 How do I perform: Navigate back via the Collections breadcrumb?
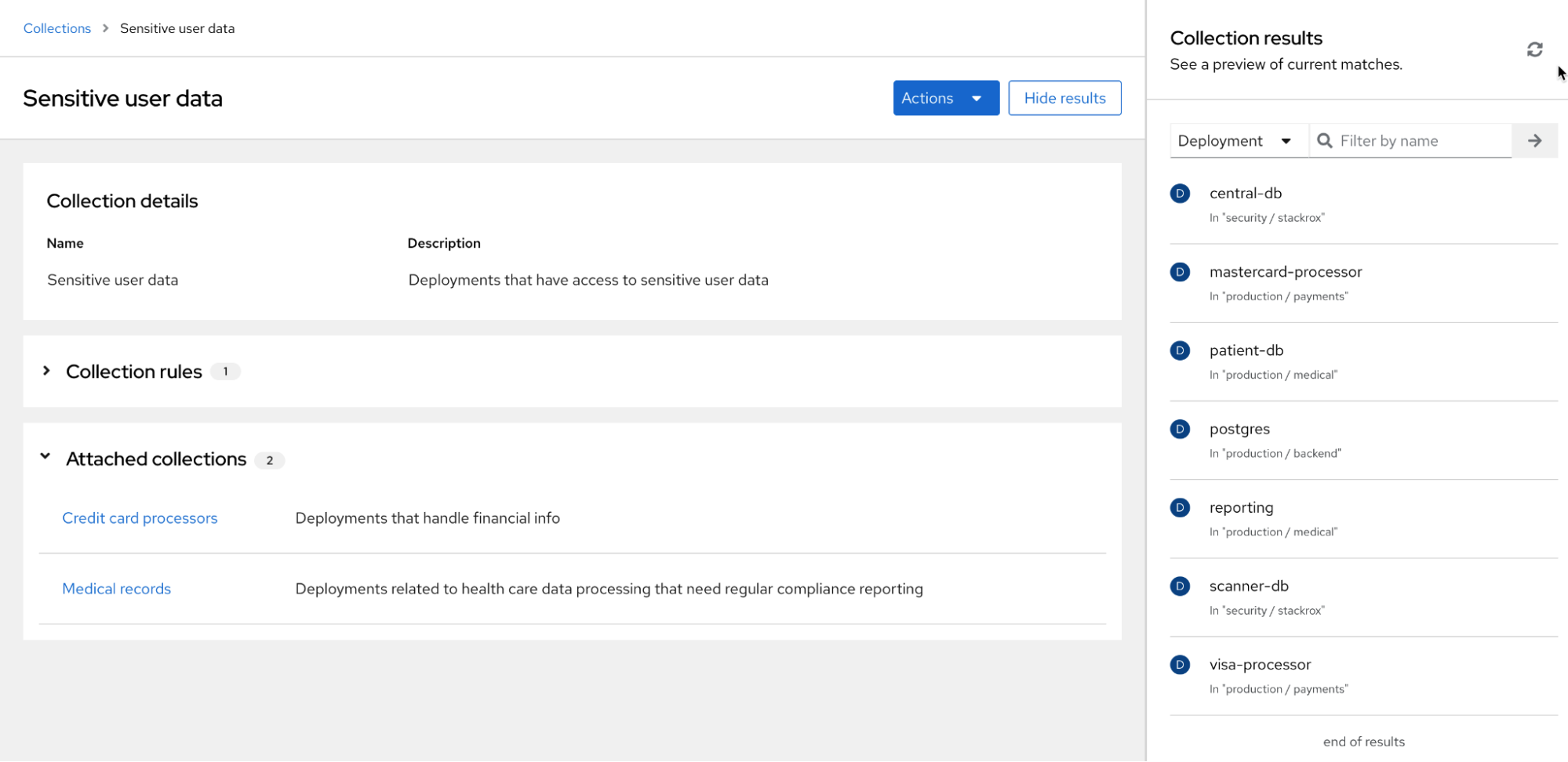56,28
